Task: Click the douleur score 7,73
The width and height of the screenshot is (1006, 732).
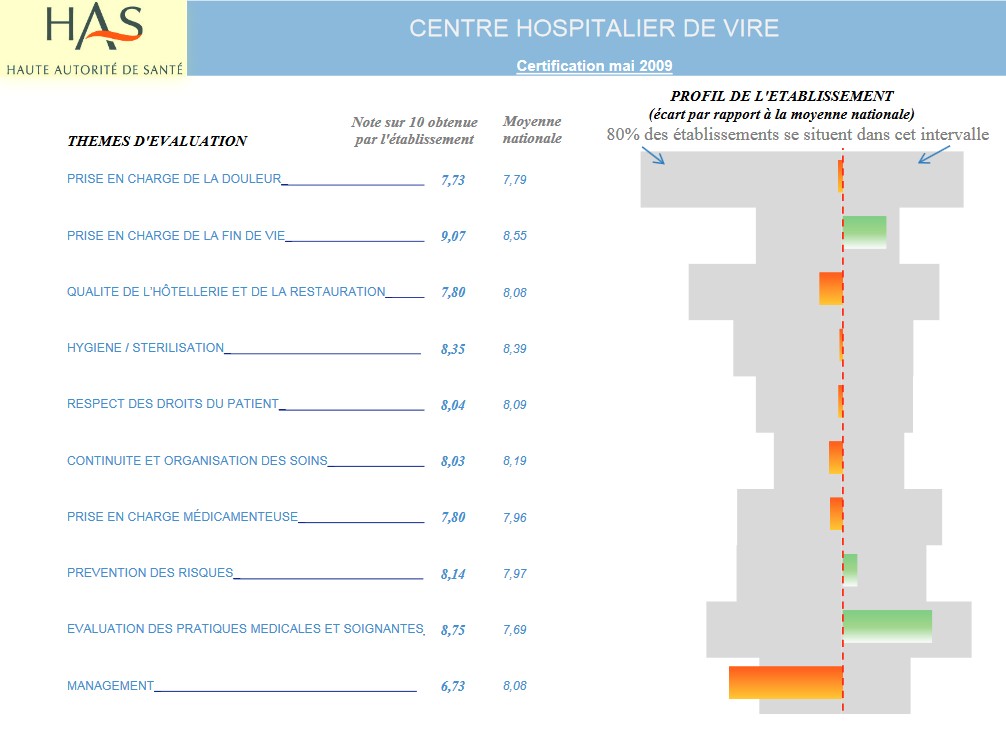Action: tap(453, 180)
